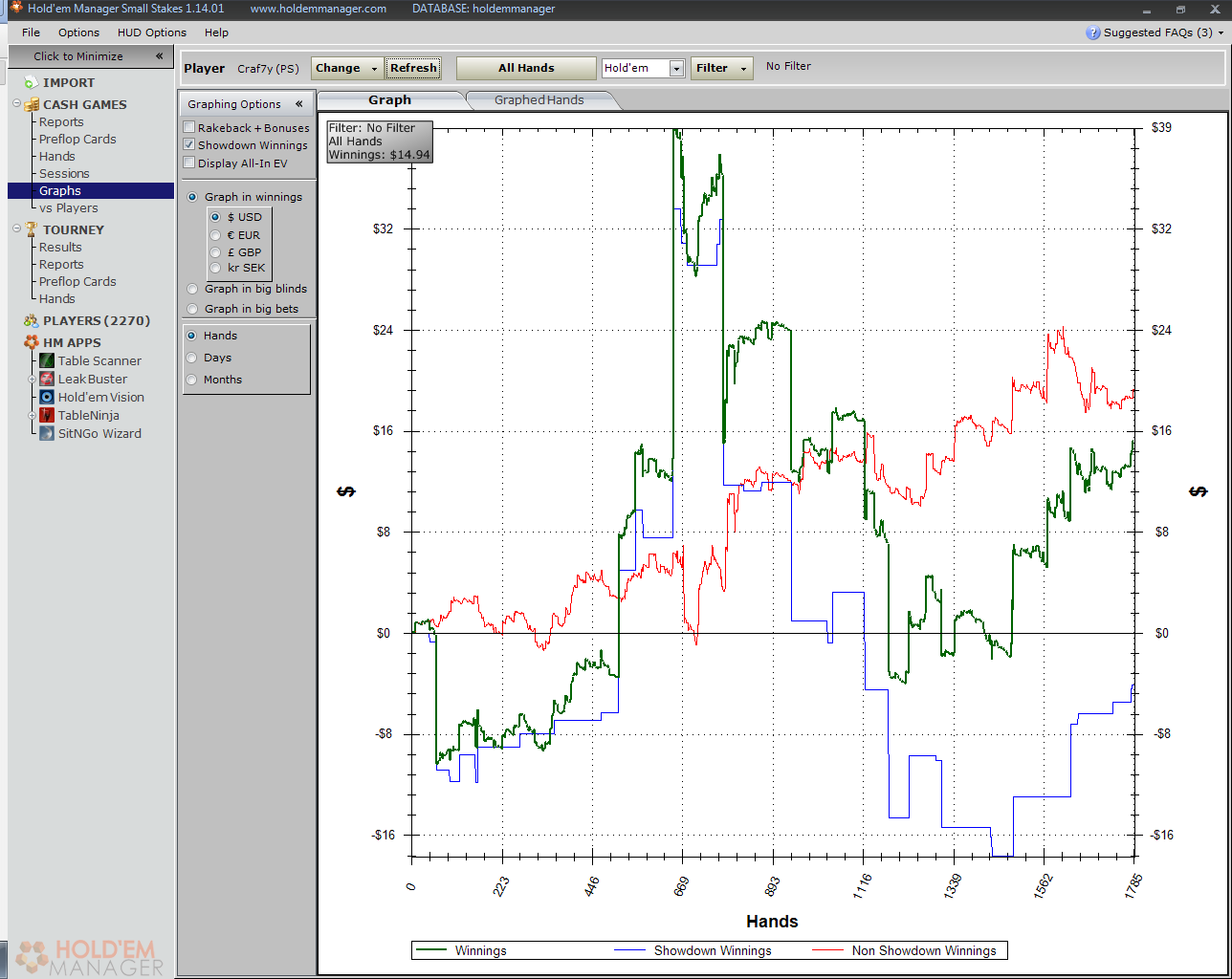Click the Suggested FAQs help icon
Screen dimensions: 1232x979
1092,33
